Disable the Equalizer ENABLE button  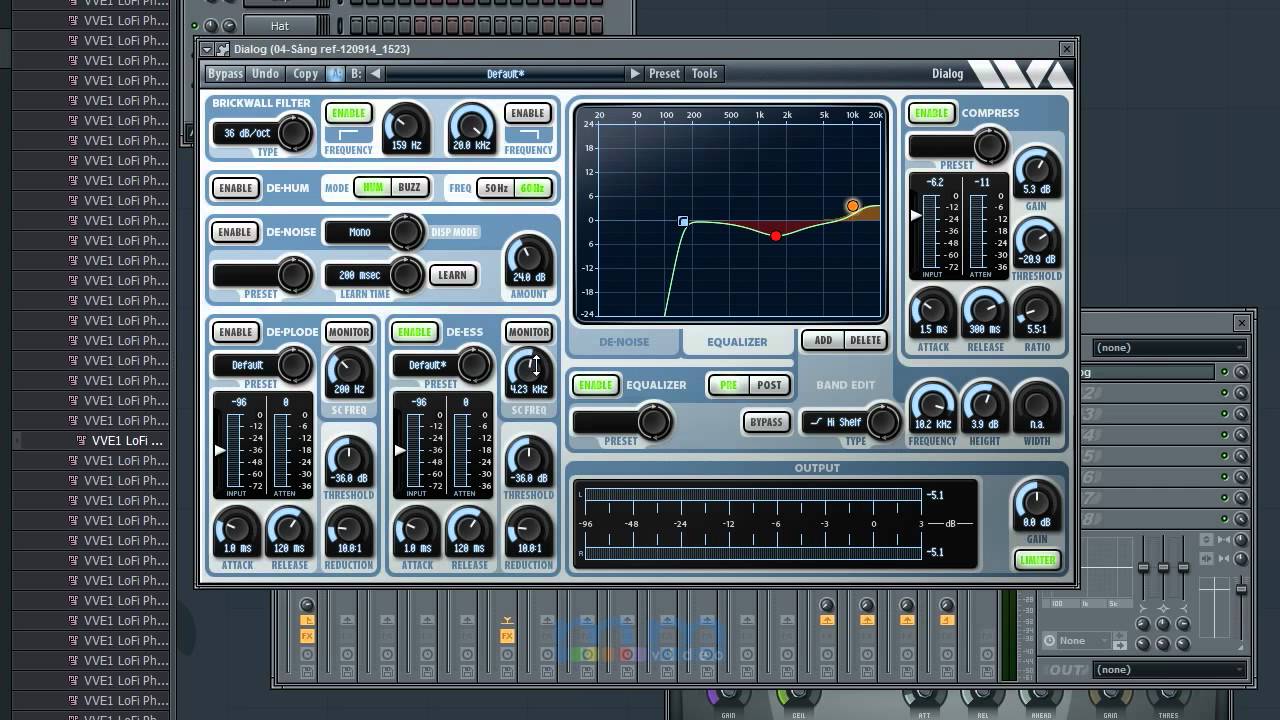click(x=595, y=385)
